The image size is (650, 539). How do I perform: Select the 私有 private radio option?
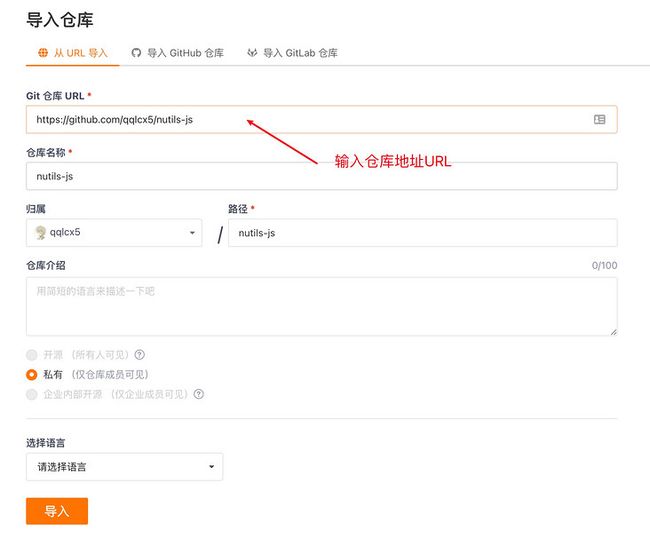coord(32,375)
